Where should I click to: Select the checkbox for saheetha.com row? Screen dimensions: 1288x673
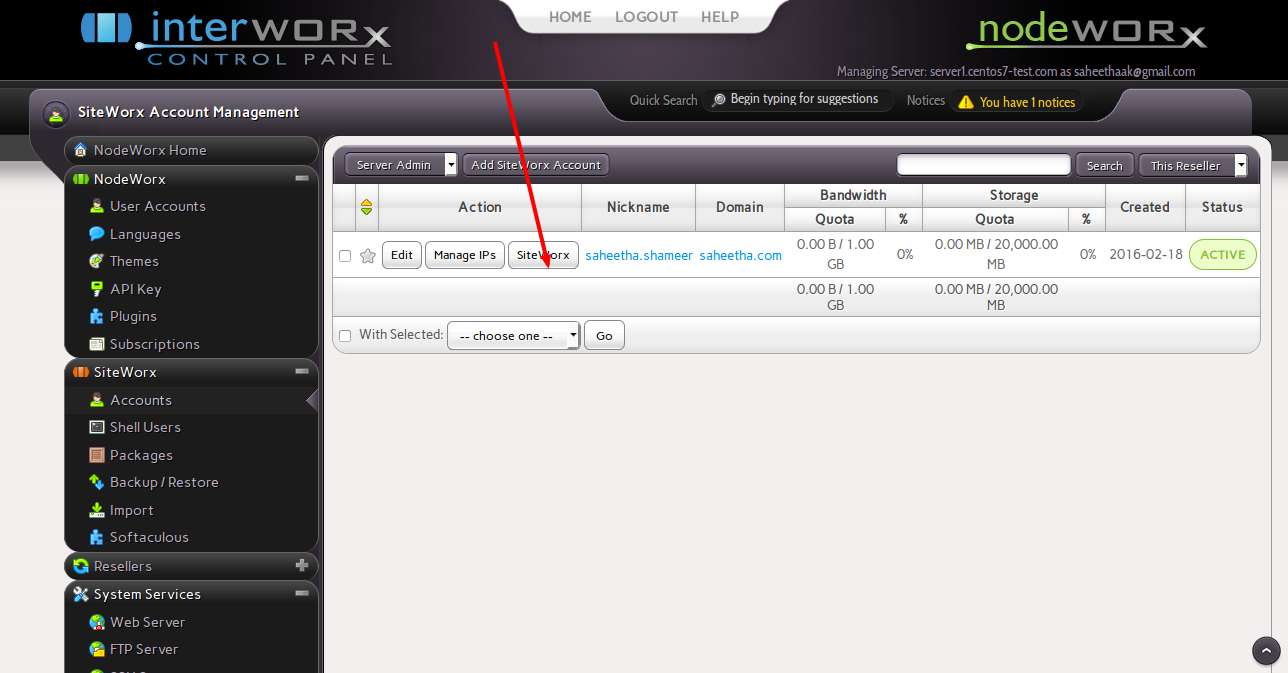pyautogui.click(x=345, y=256)
